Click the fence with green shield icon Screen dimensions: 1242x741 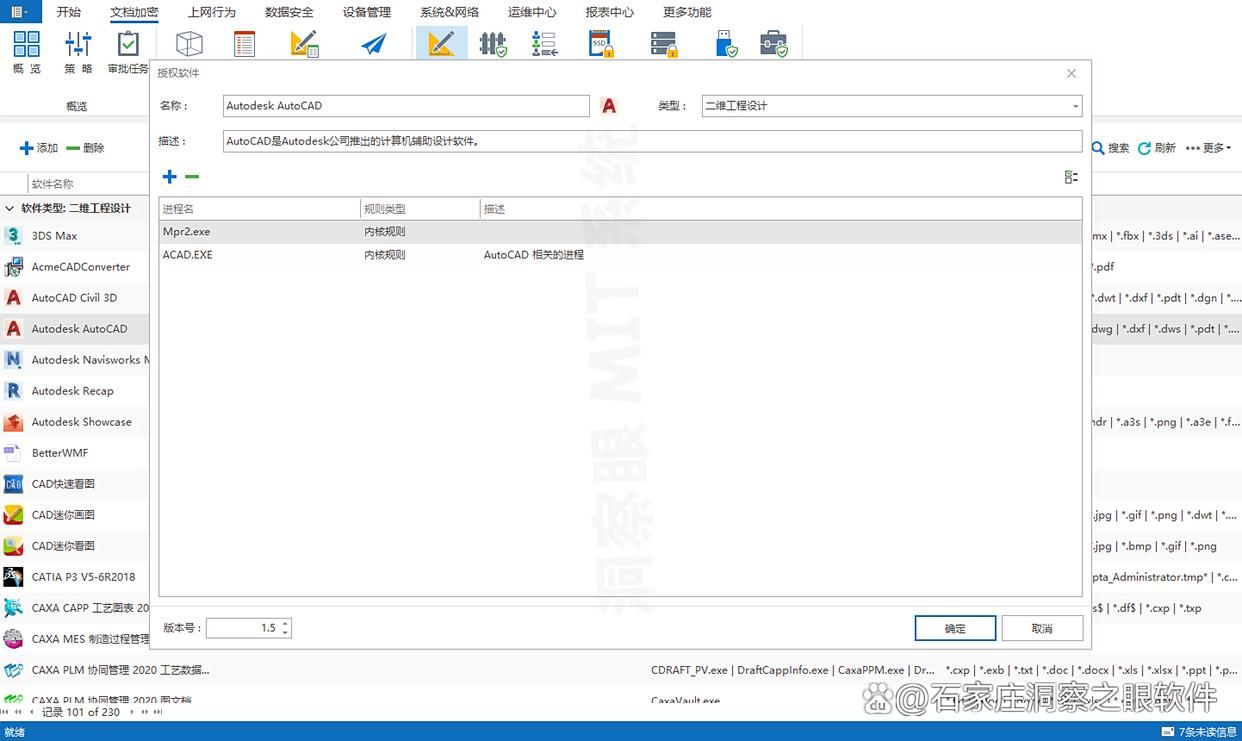[493, 44]
